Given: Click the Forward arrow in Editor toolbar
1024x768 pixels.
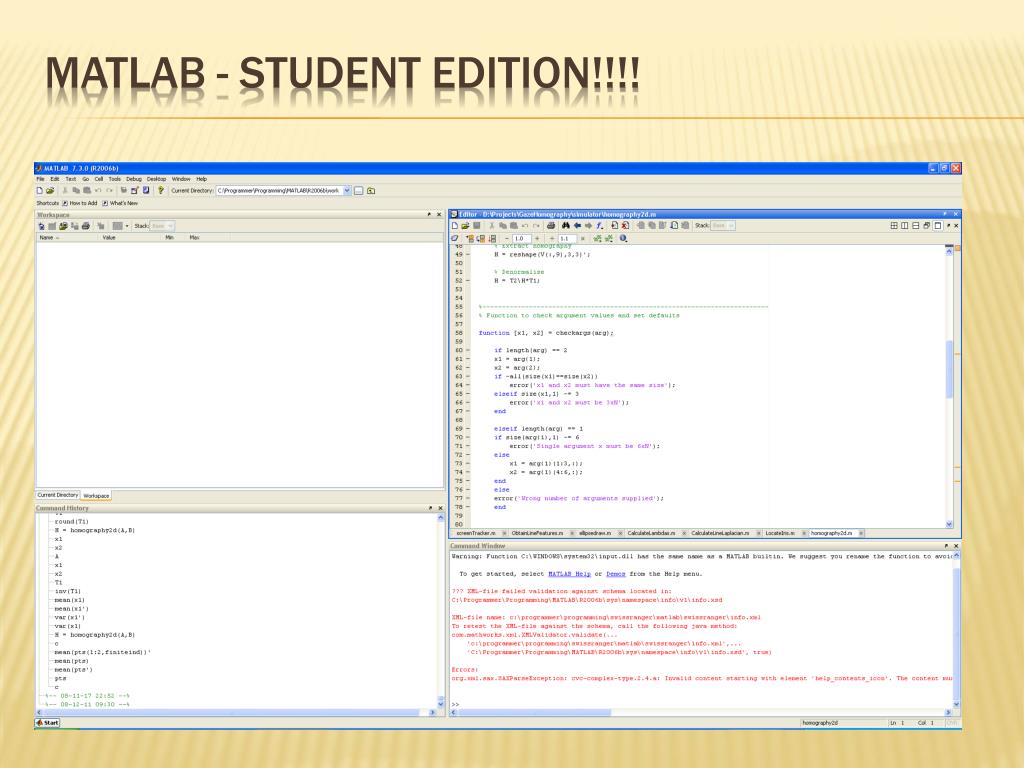Looking at the screenshot, I should click(588, 225).
